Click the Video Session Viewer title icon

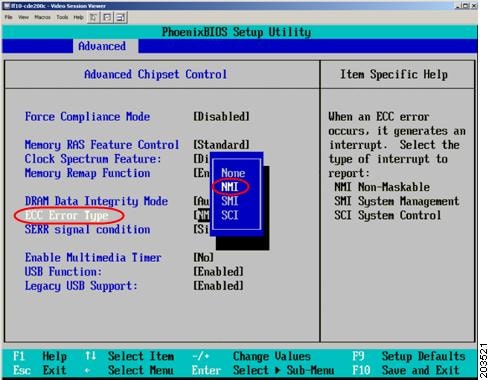[x=6, y=6]
